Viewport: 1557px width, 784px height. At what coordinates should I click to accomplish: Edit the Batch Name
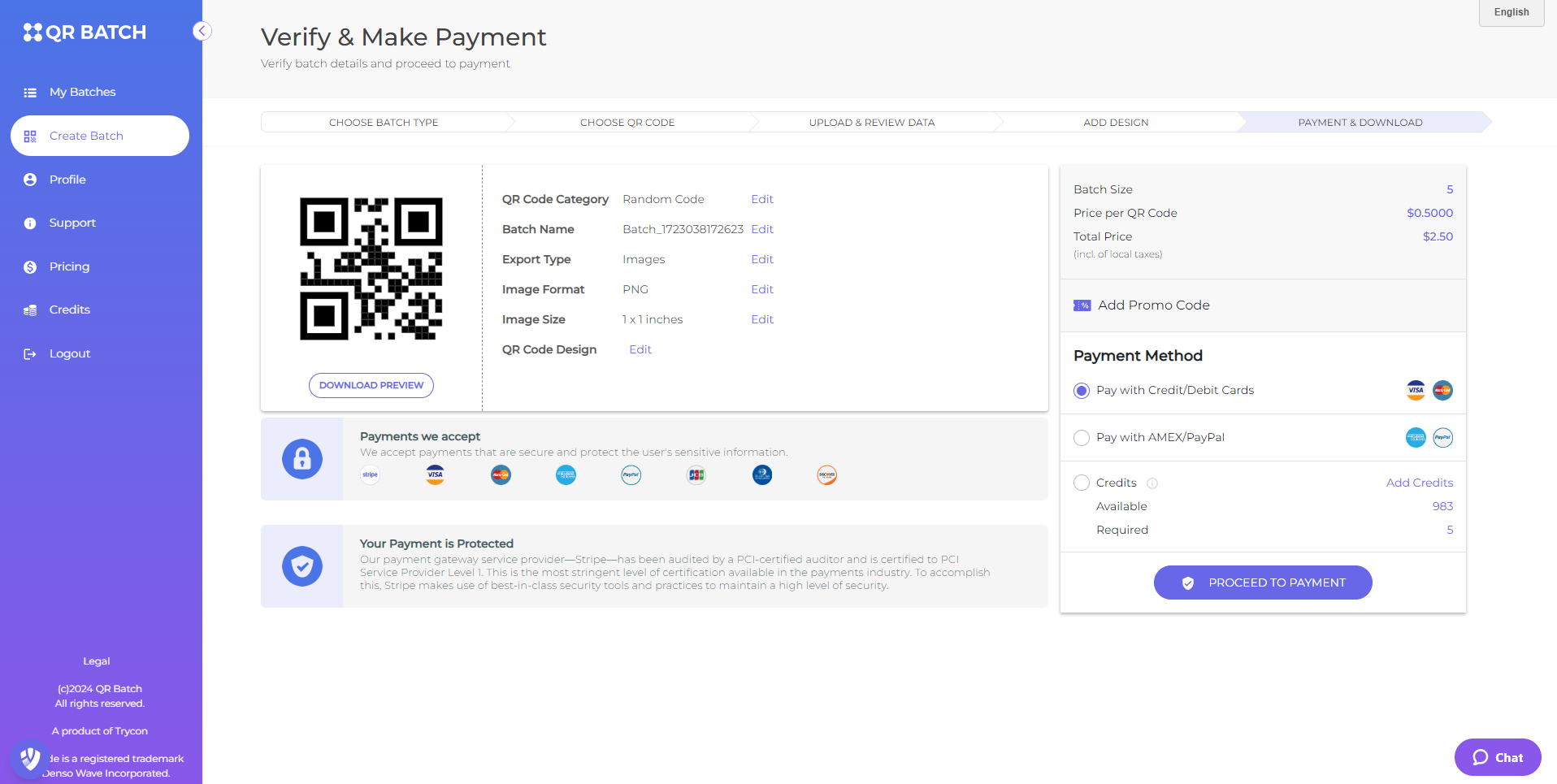pyautogui.click(x=761, y=229)
